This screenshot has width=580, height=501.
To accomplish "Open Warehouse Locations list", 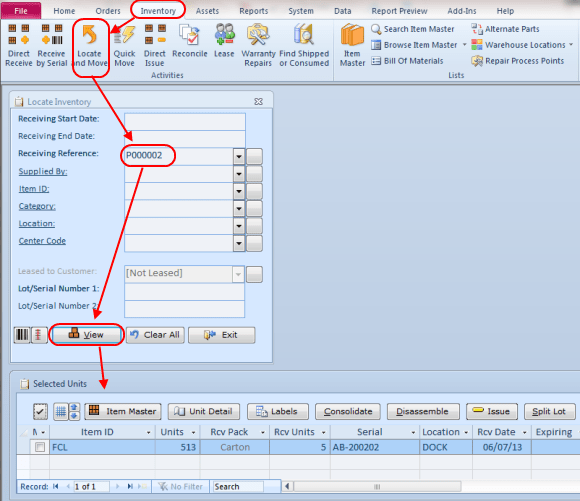I will coord(519,45).
